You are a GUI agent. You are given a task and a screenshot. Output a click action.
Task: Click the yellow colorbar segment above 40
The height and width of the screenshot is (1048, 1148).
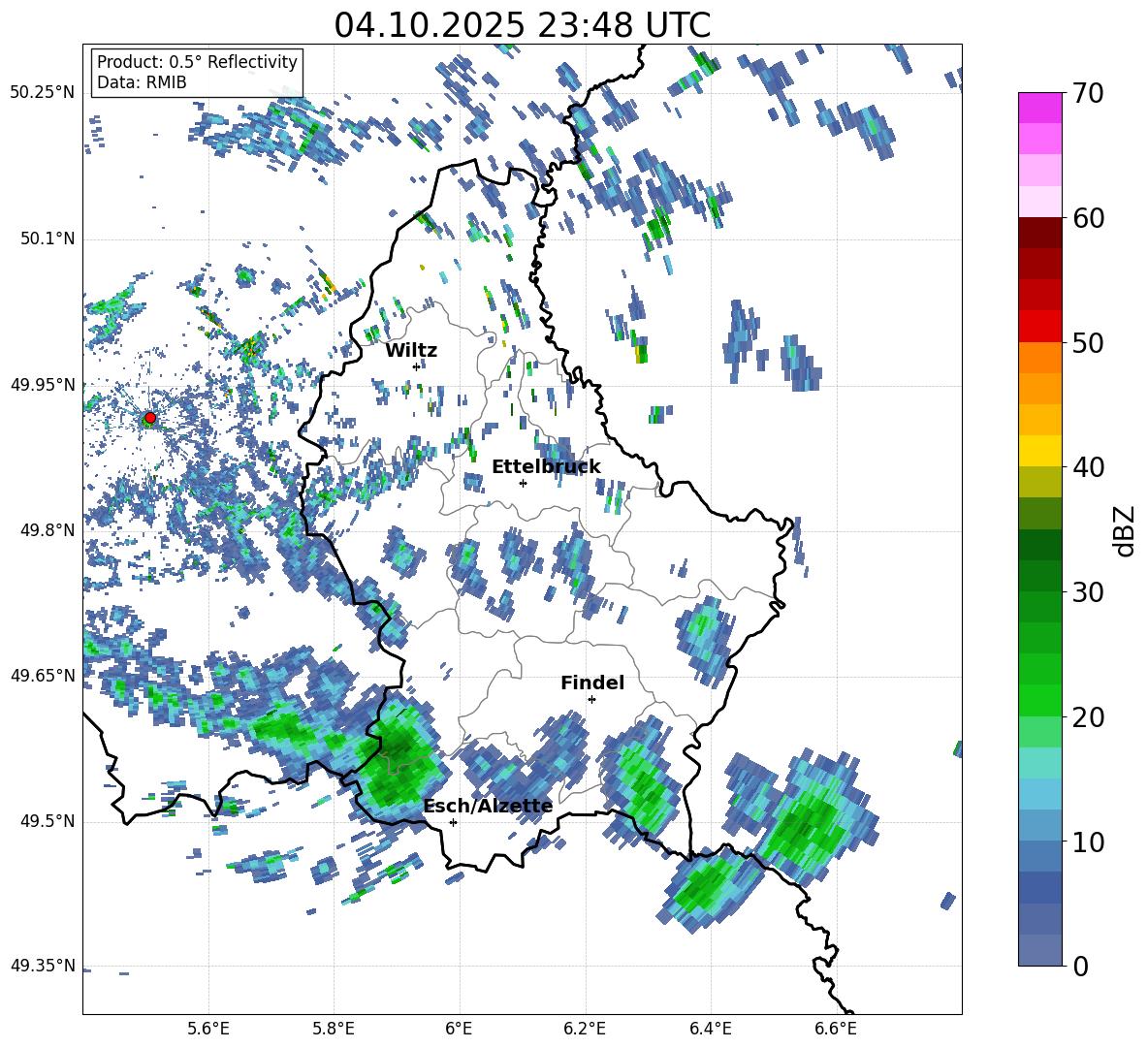1039,450
